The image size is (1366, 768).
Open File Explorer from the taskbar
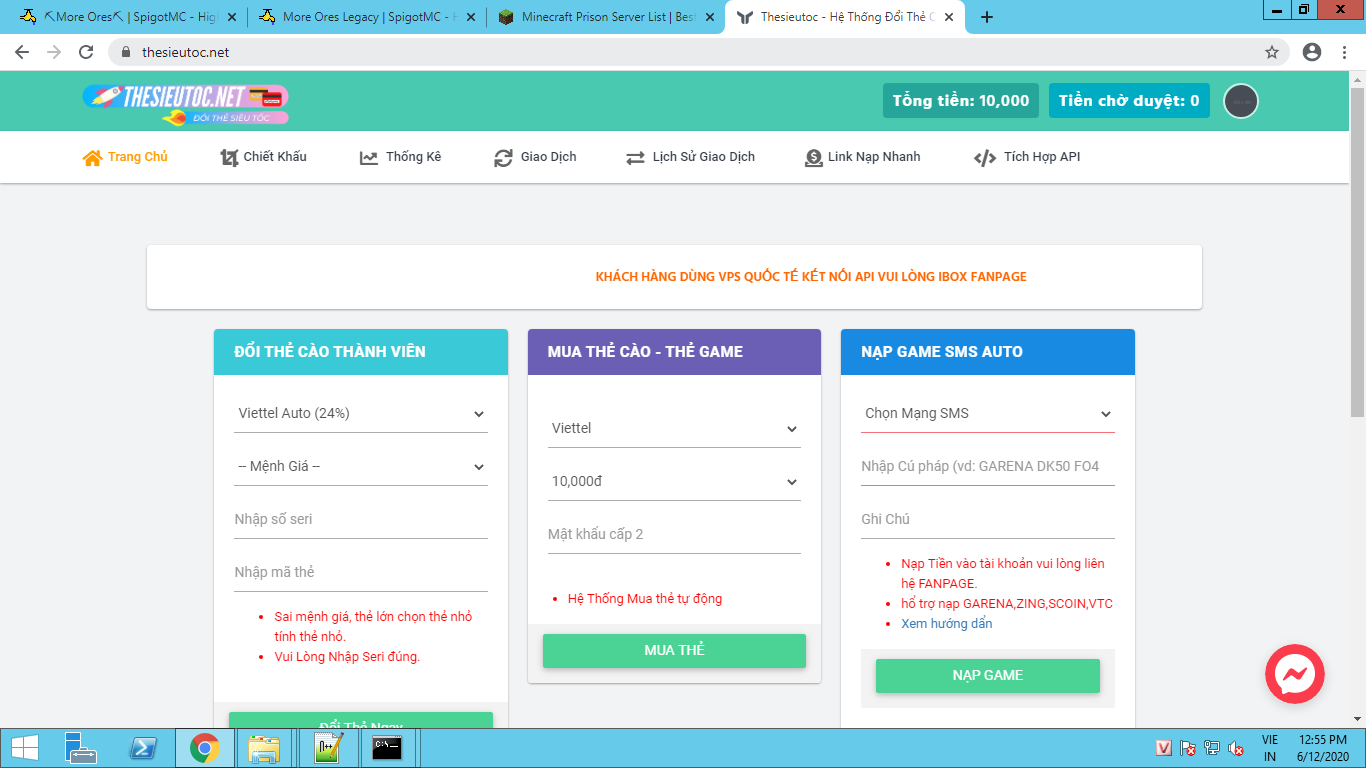pyautogui.click(x=264, y=748)
